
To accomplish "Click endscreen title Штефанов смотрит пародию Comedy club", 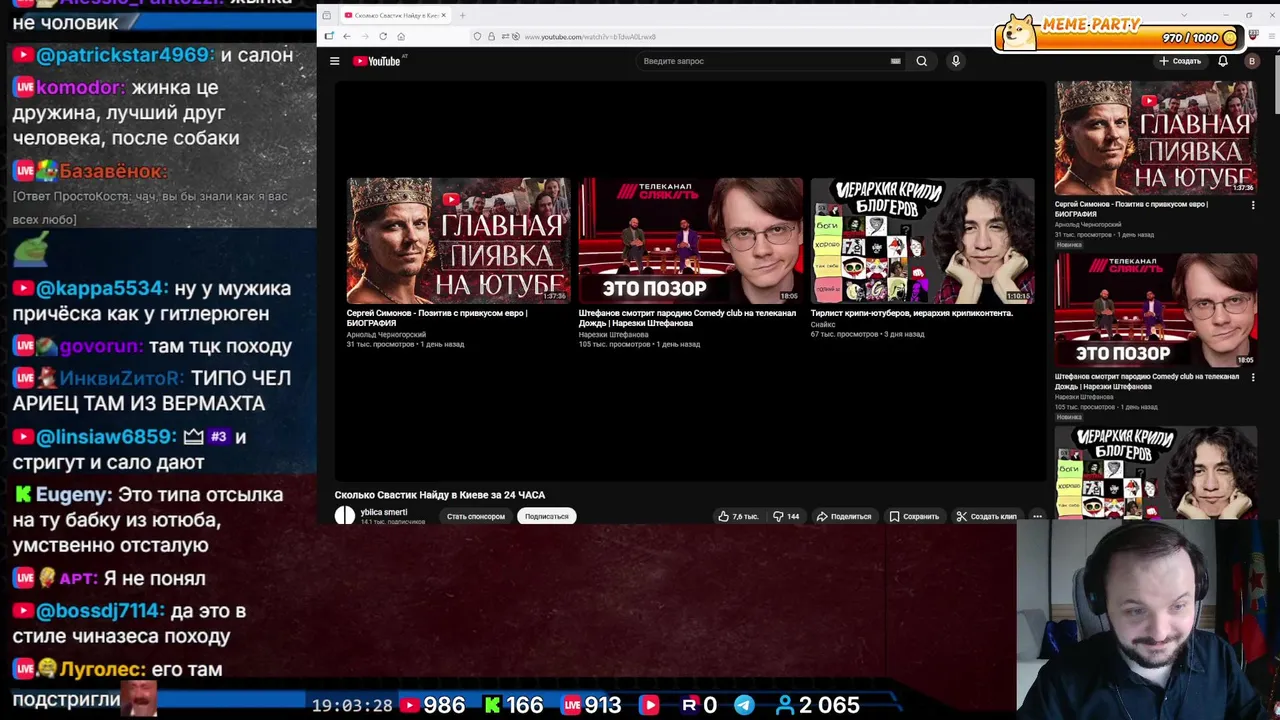I will tap(687, 318).
